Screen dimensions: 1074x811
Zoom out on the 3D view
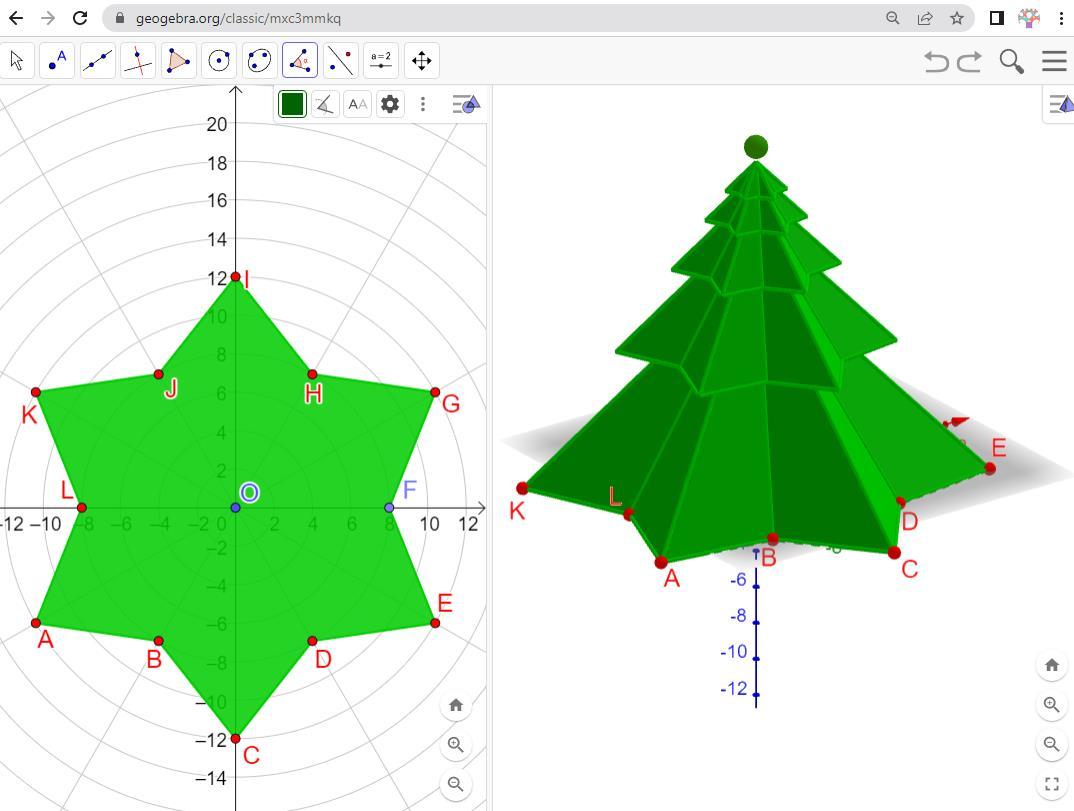(x=1052, y=744)
